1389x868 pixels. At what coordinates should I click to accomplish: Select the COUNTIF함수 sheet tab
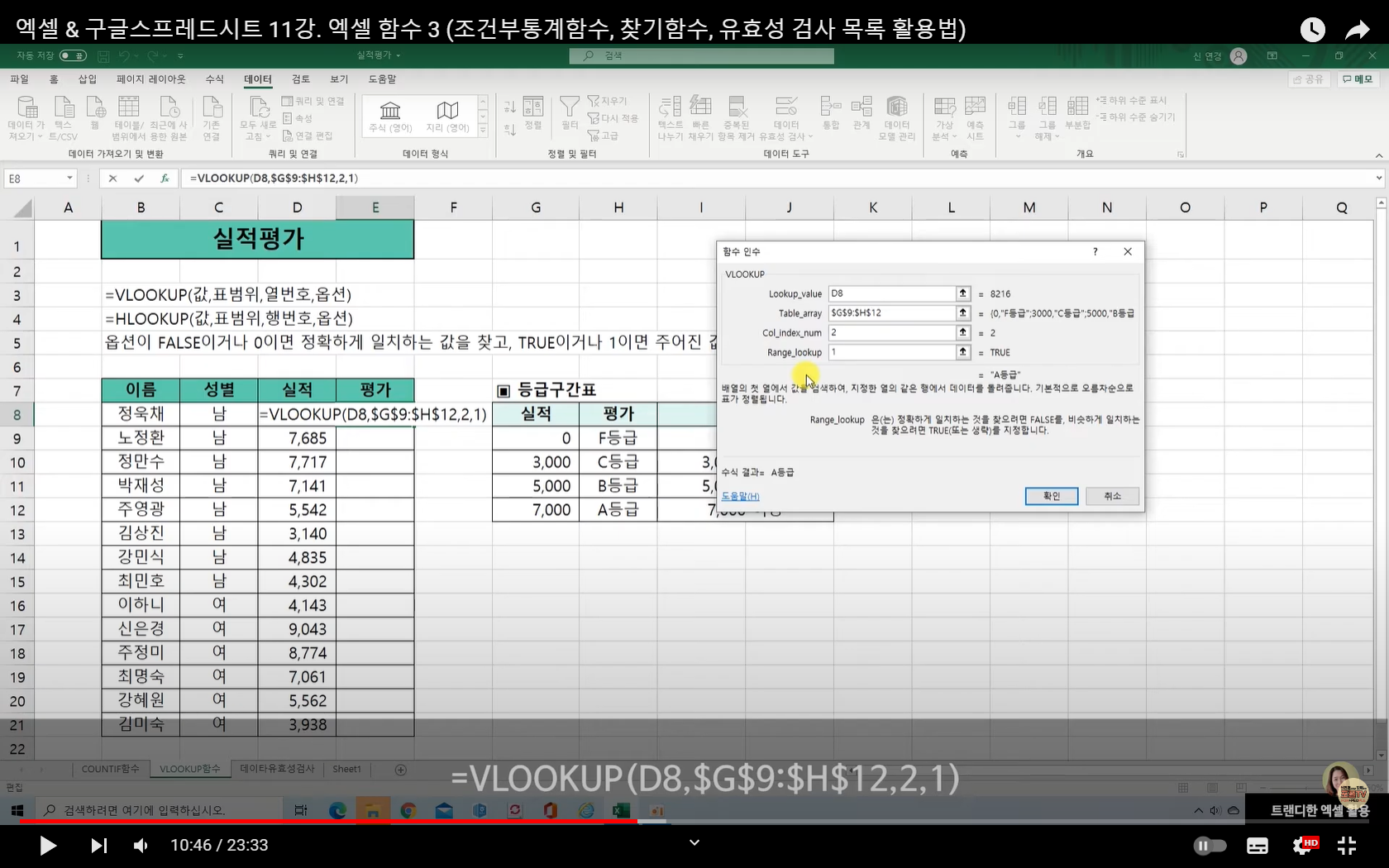(x=110, y=769)
